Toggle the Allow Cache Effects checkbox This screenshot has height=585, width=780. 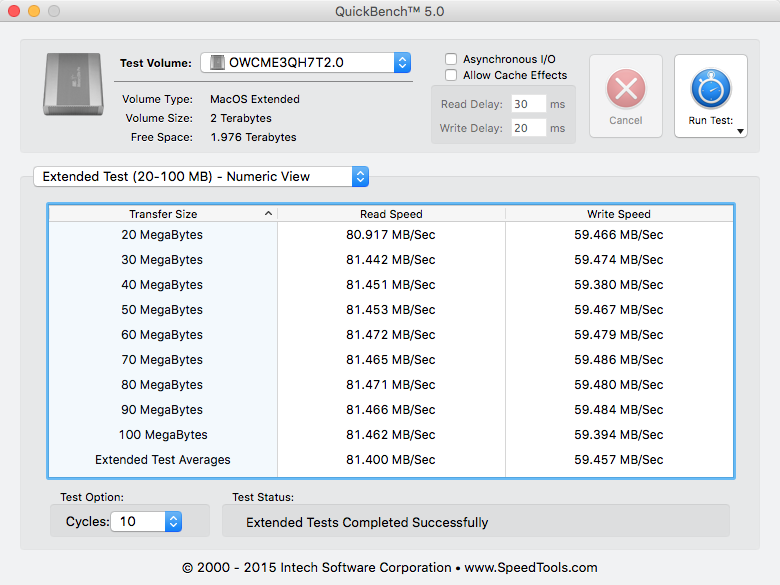tap(452, 75)
